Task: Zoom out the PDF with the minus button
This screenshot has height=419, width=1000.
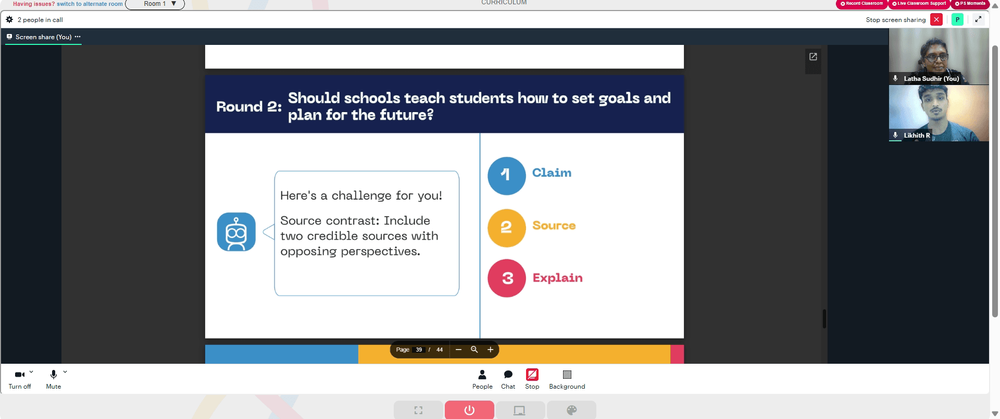Action: click(x=458, y=349)
